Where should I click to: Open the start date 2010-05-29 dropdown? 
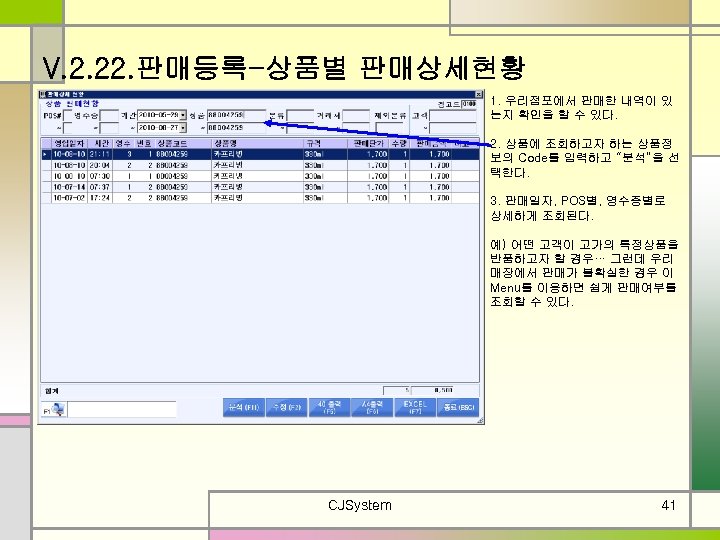tap(183, 115)
